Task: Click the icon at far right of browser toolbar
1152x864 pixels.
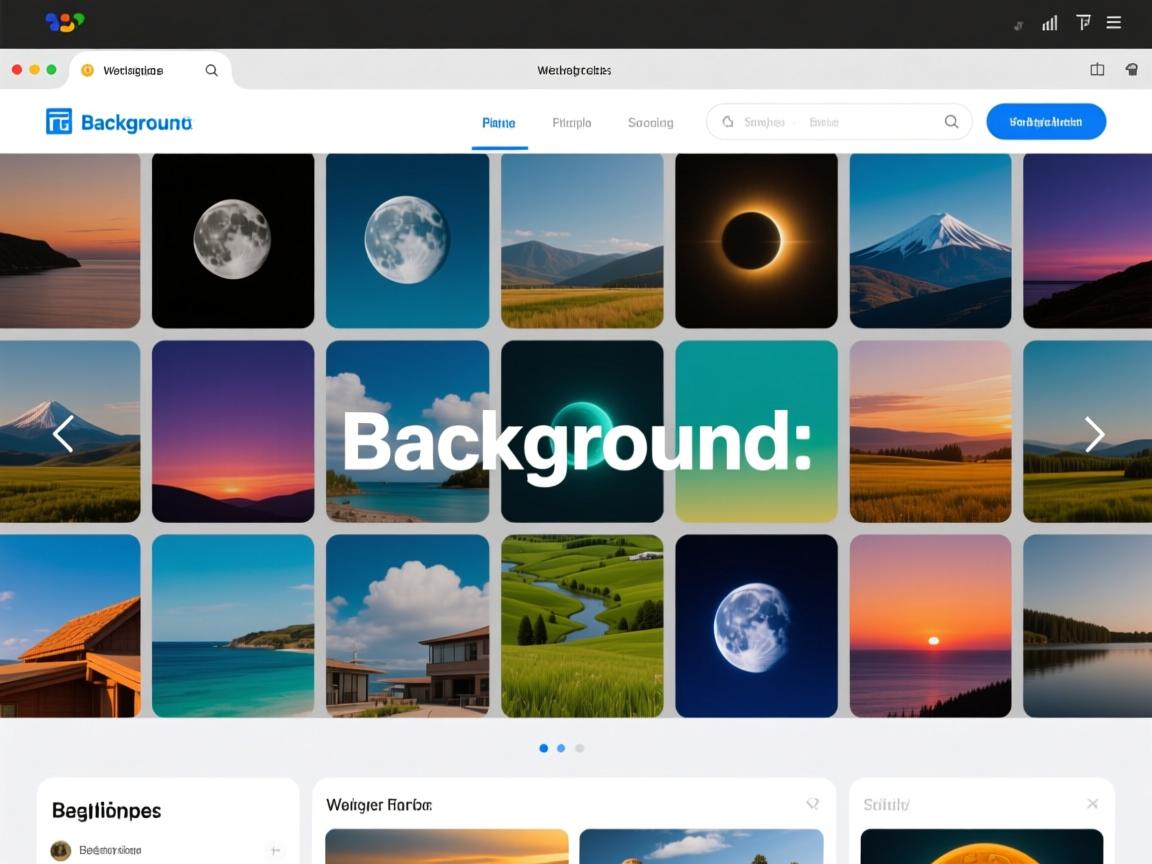Action: [1131, 70]
